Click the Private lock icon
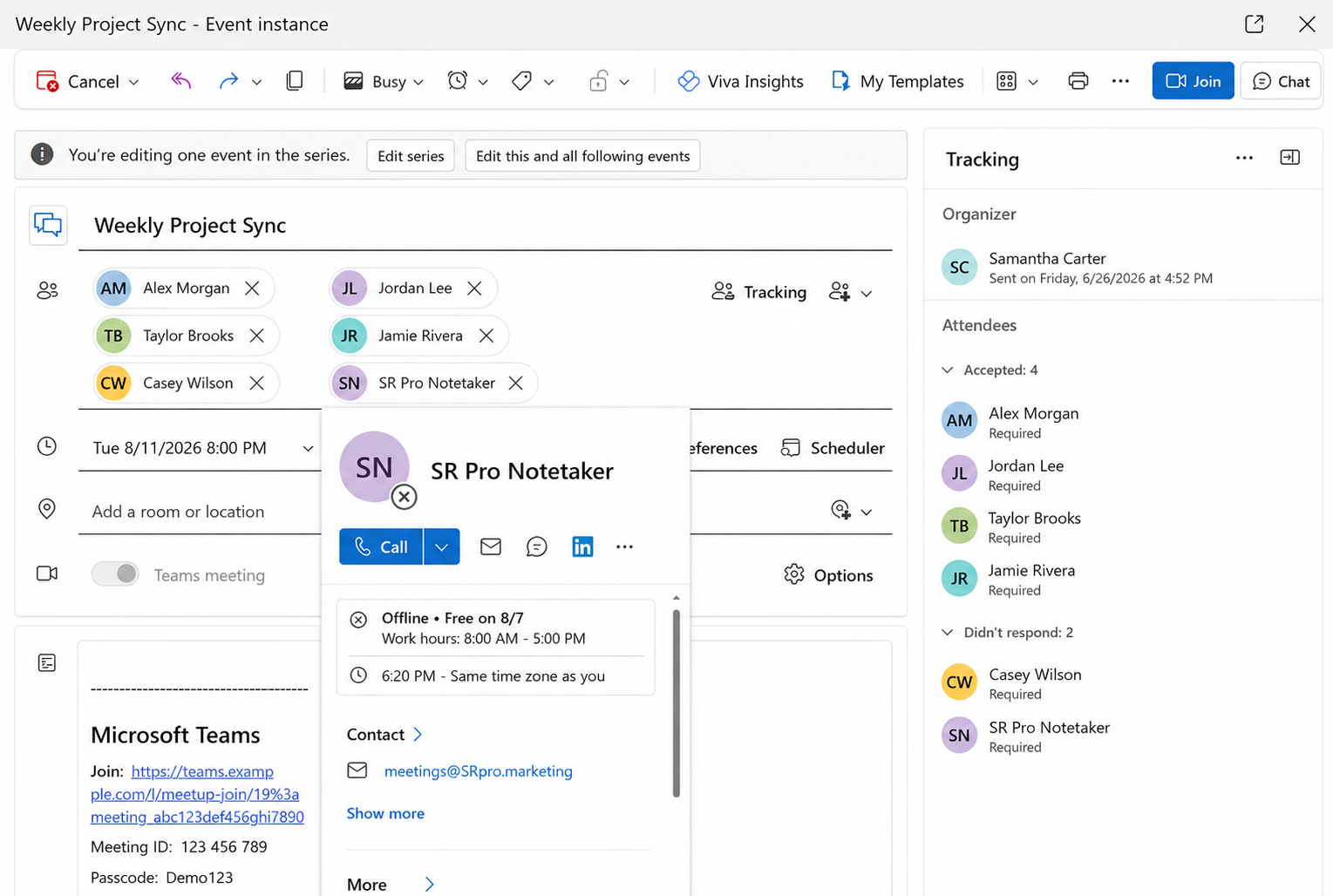Image resolution: width=1333 pixels, height=896 pixels. tap(598, 81)
